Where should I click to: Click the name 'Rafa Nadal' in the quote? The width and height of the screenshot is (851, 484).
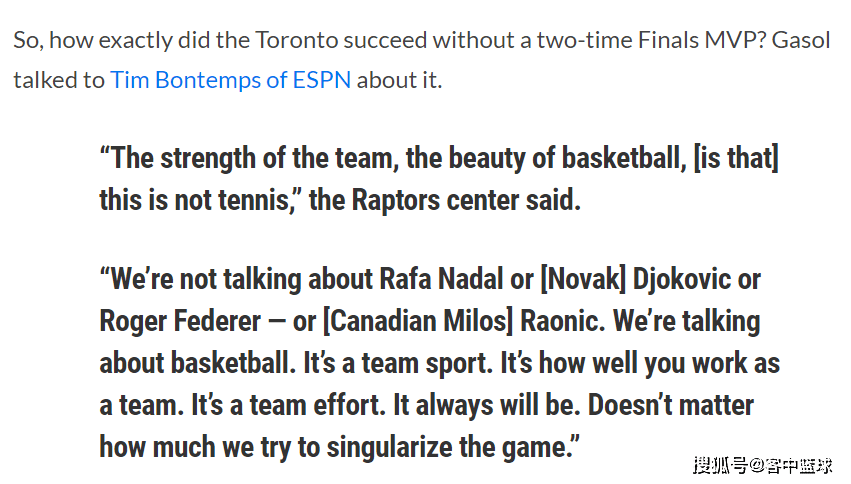pos(441,279)
